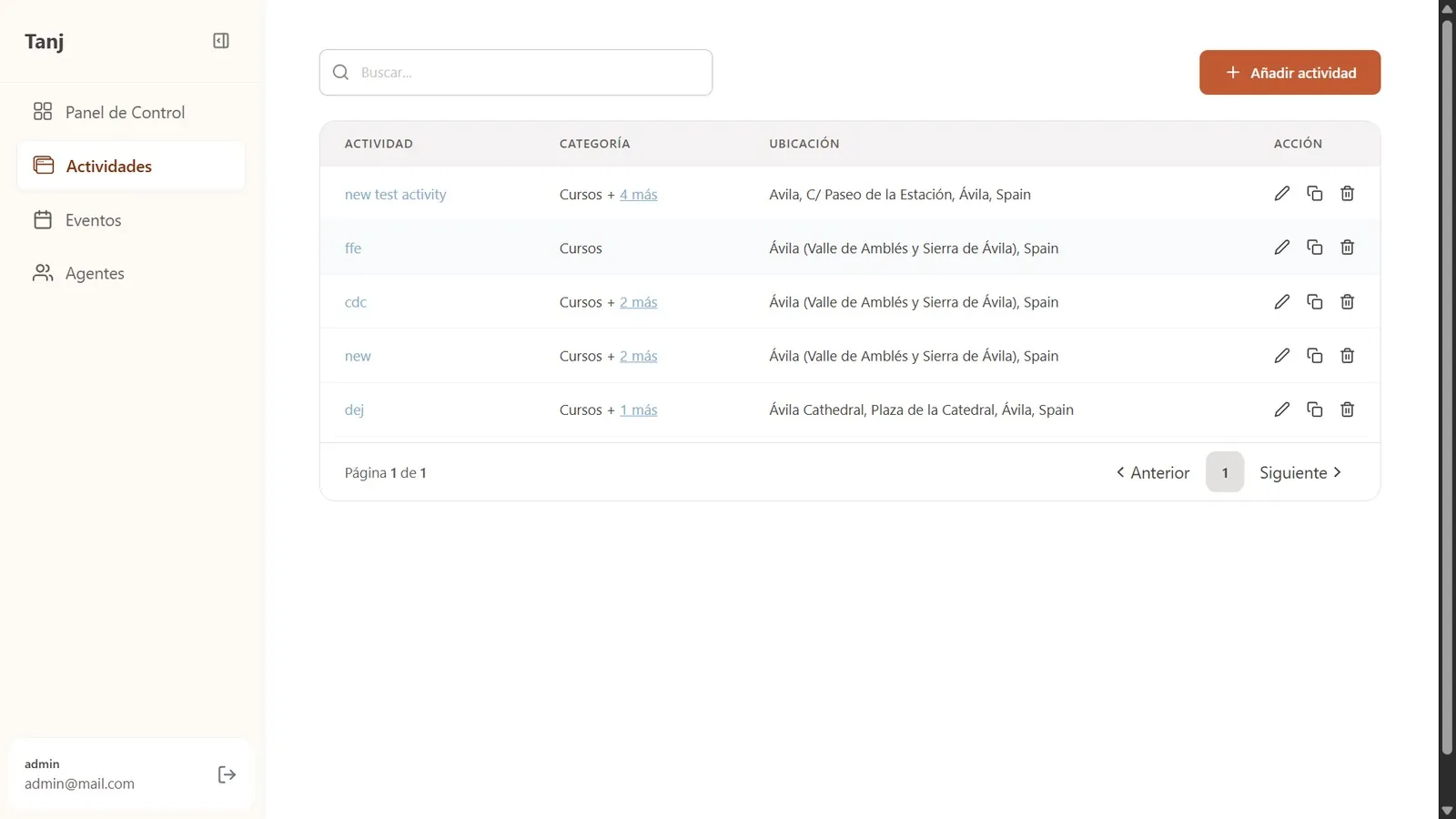Copy the 'cdc' activity

click(x=1314, y=301)
